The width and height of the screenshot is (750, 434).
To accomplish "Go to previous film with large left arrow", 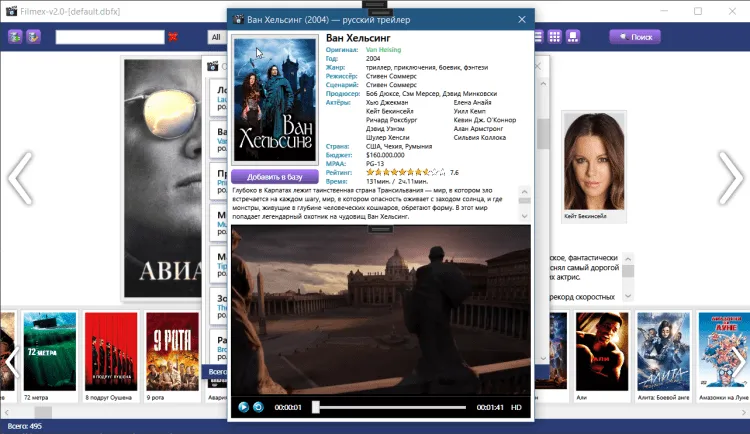I will coord(21,178).
